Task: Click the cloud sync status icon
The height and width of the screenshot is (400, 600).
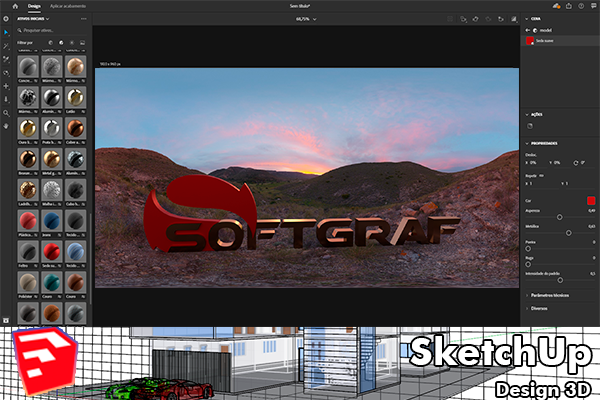Action: (556, 6)
